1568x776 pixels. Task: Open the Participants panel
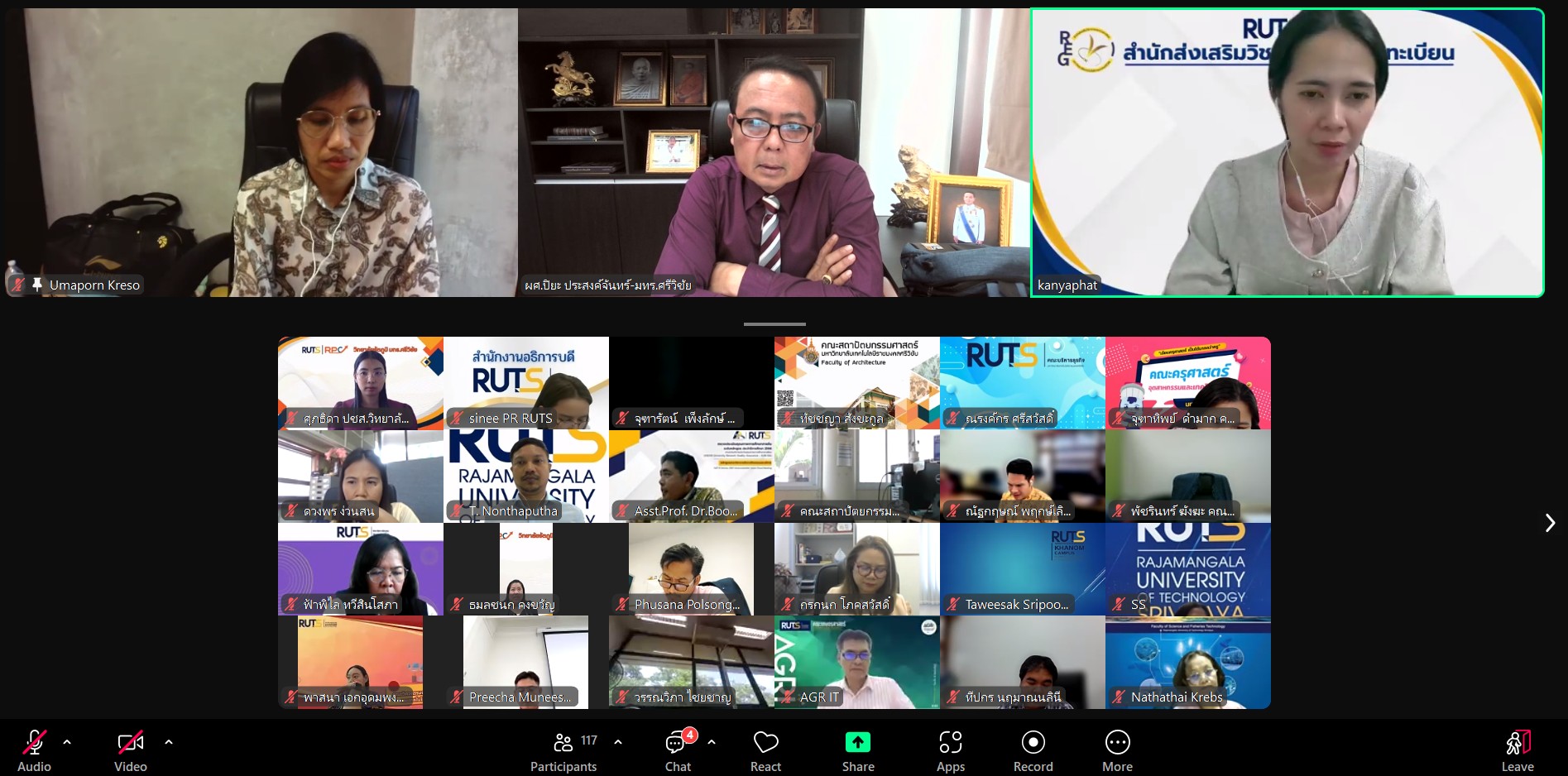pos(564,750)
